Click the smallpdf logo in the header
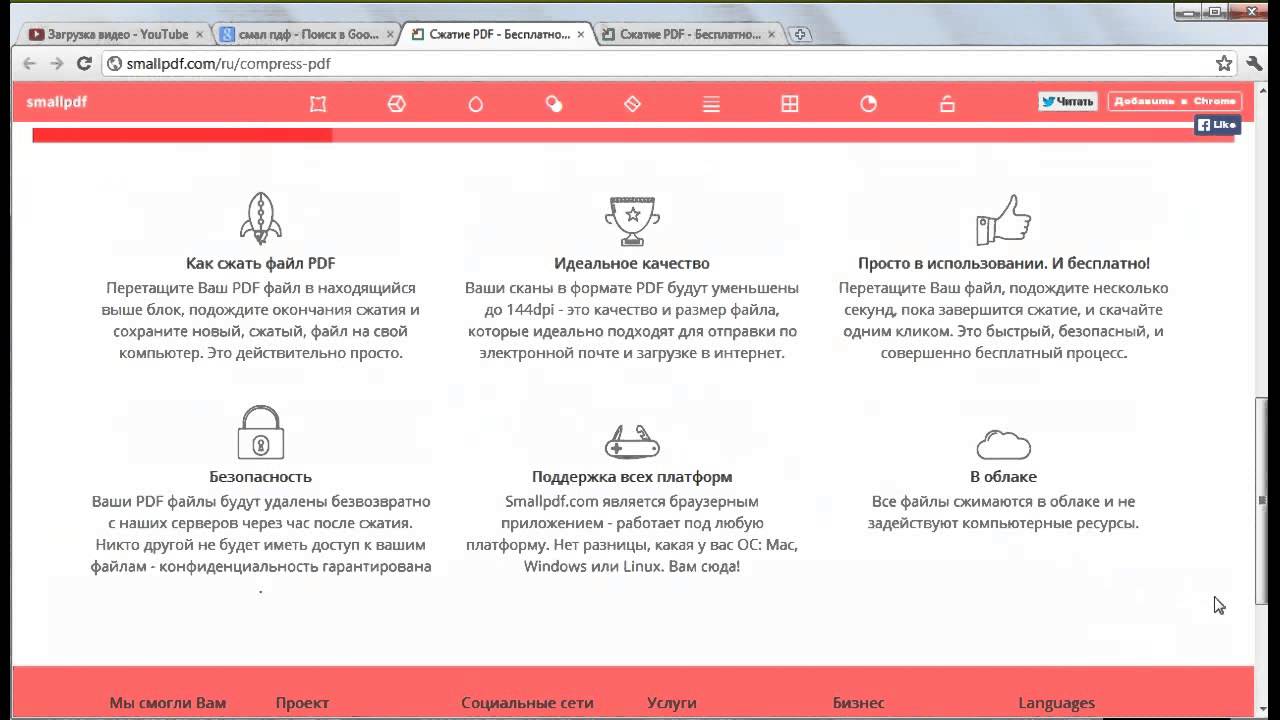The height and width of the screenshot is (720, 1280). tap(57, 102)
